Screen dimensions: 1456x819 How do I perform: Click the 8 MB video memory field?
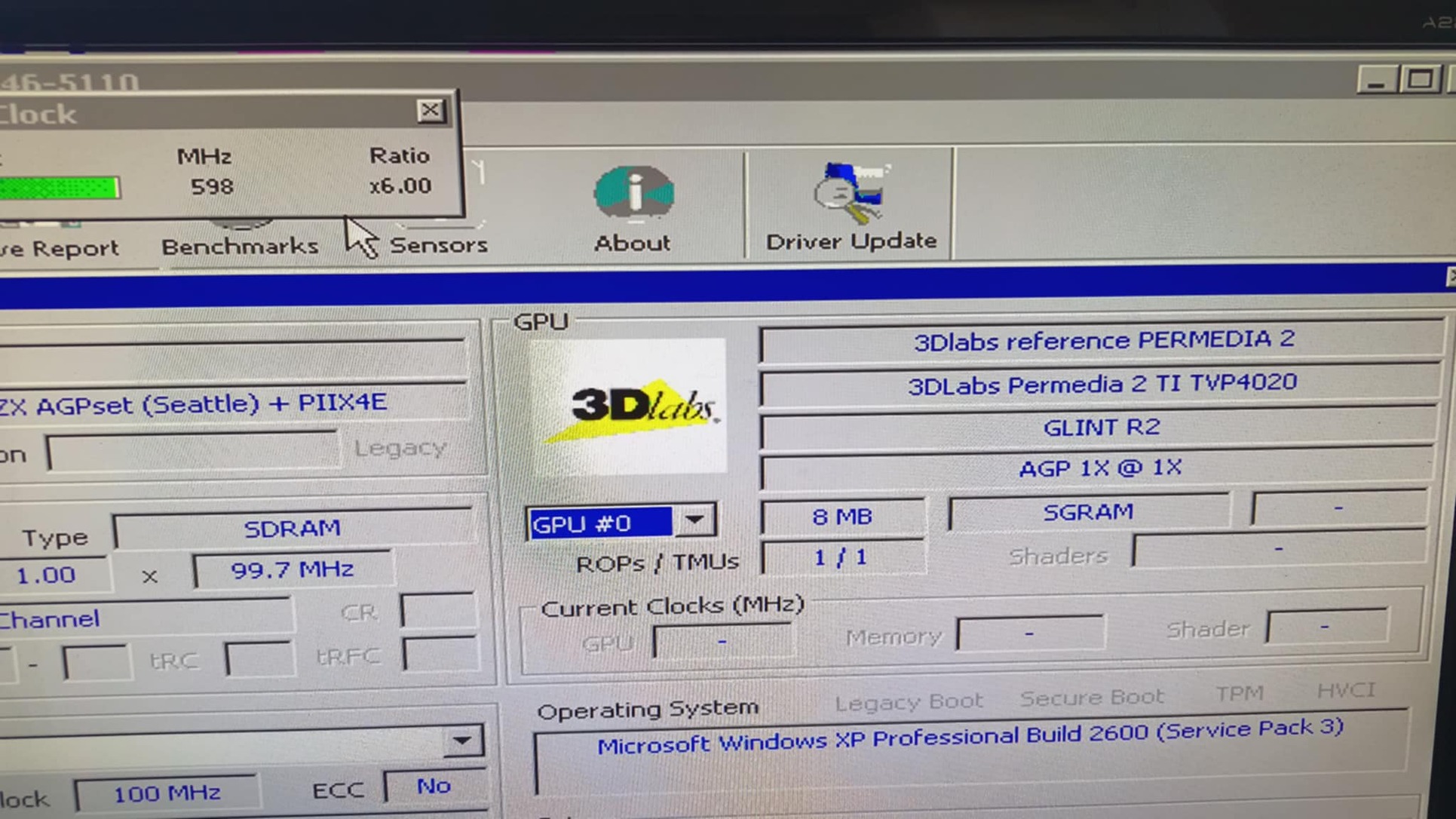click(x=842, y=517)
